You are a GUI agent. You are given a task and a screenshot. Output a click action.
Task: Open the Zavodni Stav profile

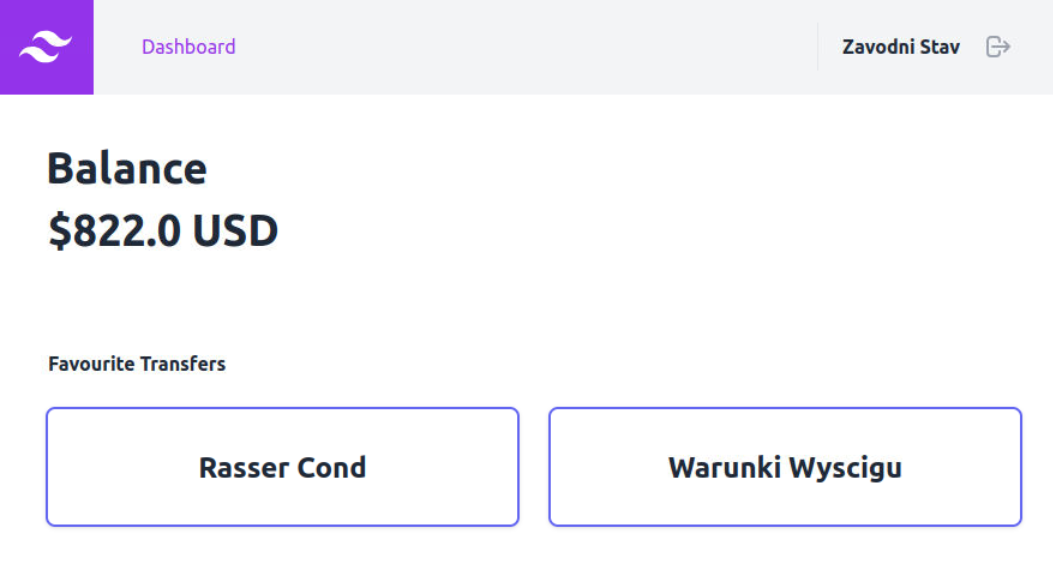900,47
